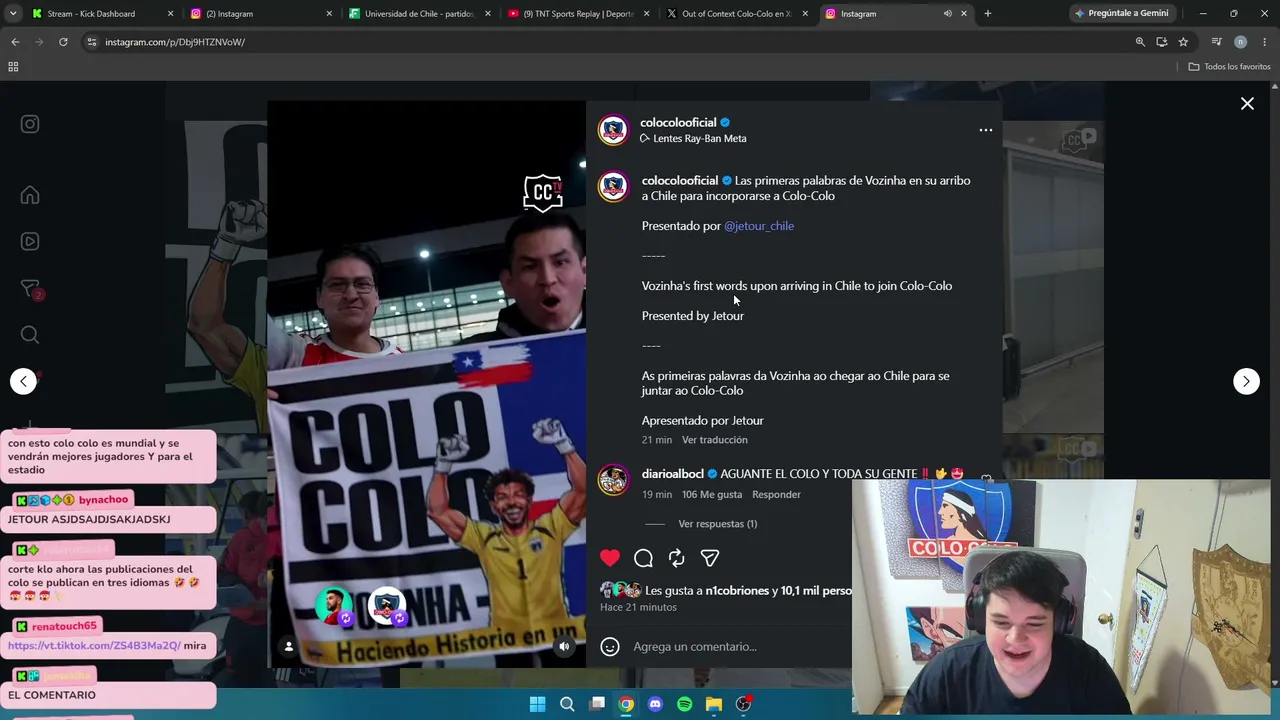Image resolution: width=1280 pixels, height=720 pixels.
Task: Go to Instagram Home in the sidebar
Action: [x=30, y=195]
